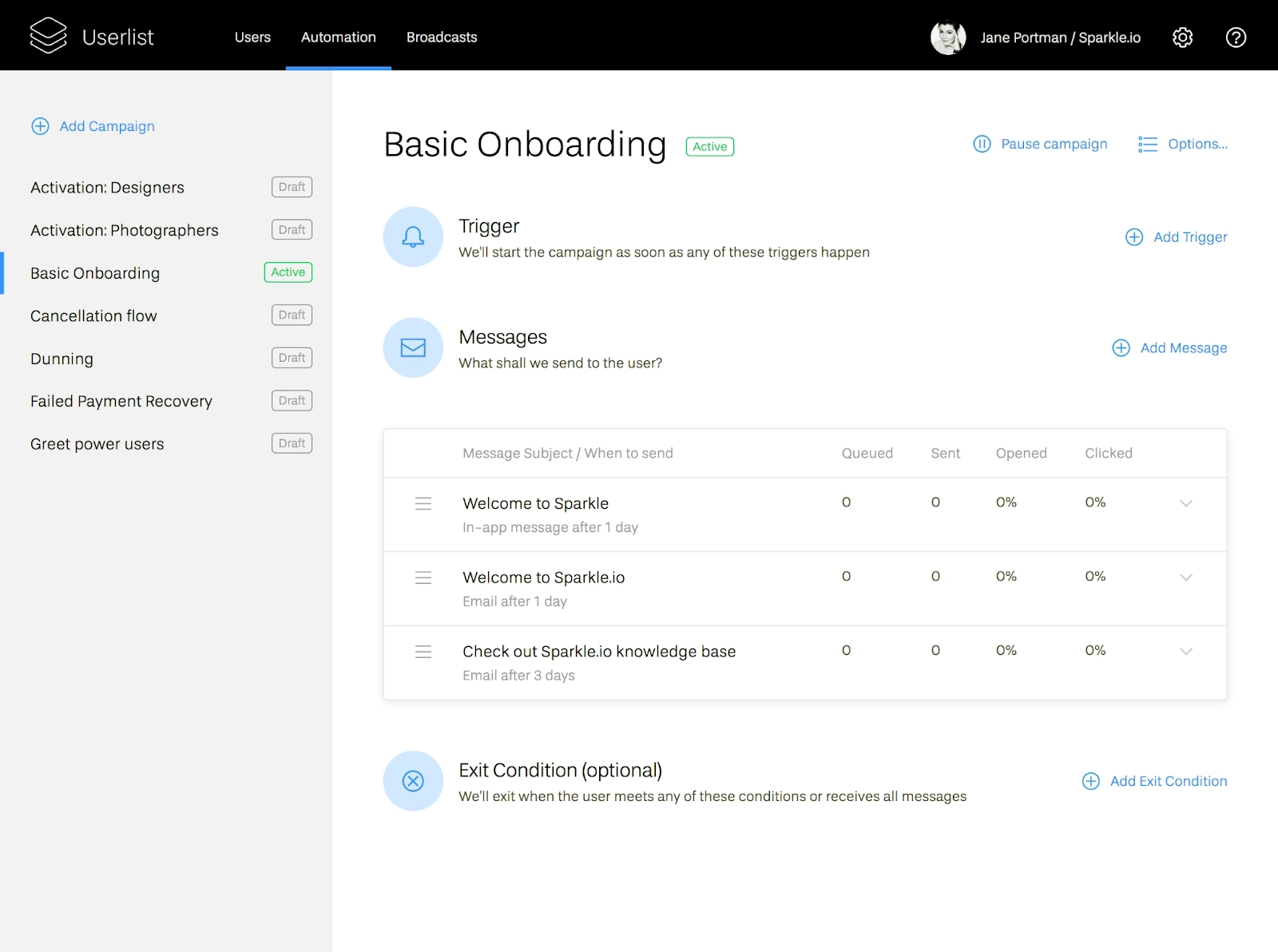Click the Userlist logo icon
Screen dimensions: 1278x952
48,35
